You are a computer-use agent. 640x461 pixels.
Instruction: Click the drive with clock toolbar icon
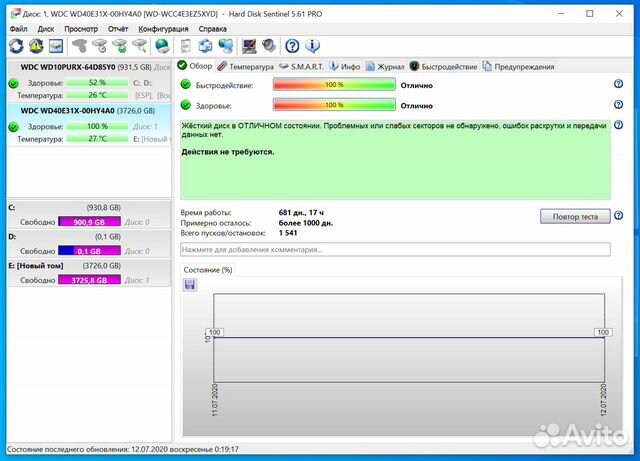coord(100,46)
